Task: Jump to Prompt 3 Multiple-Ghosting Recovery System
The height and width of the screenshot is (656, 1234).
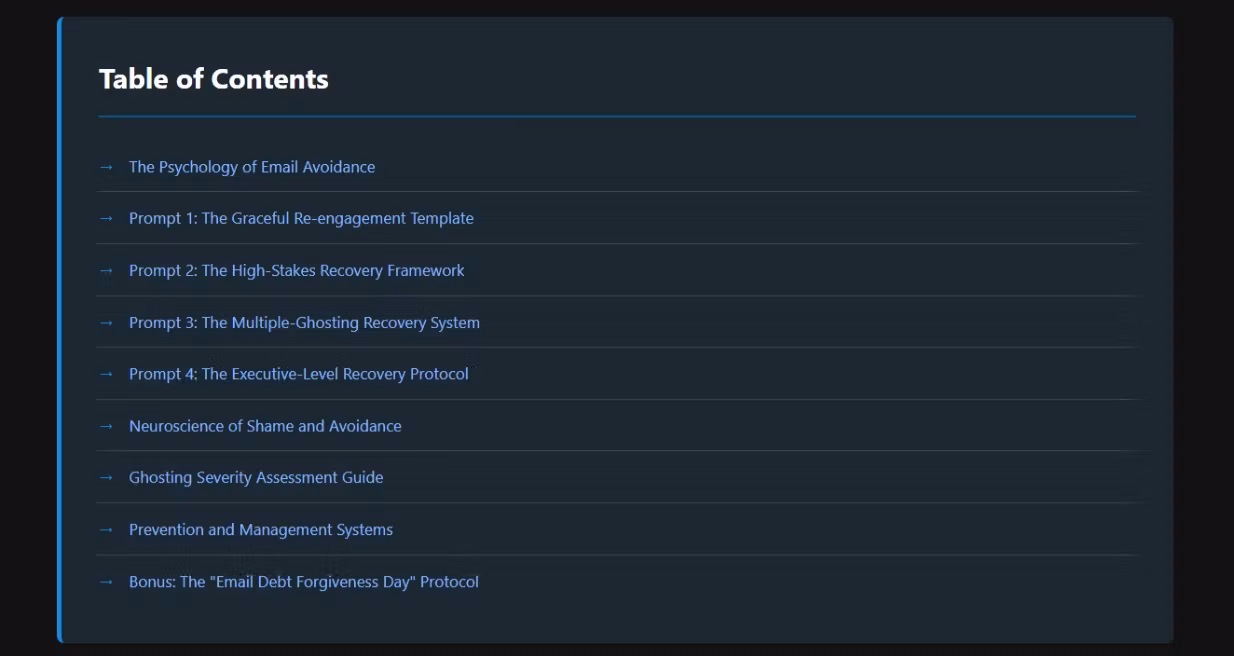Action: pyautogui.click(x=304, y=322)
